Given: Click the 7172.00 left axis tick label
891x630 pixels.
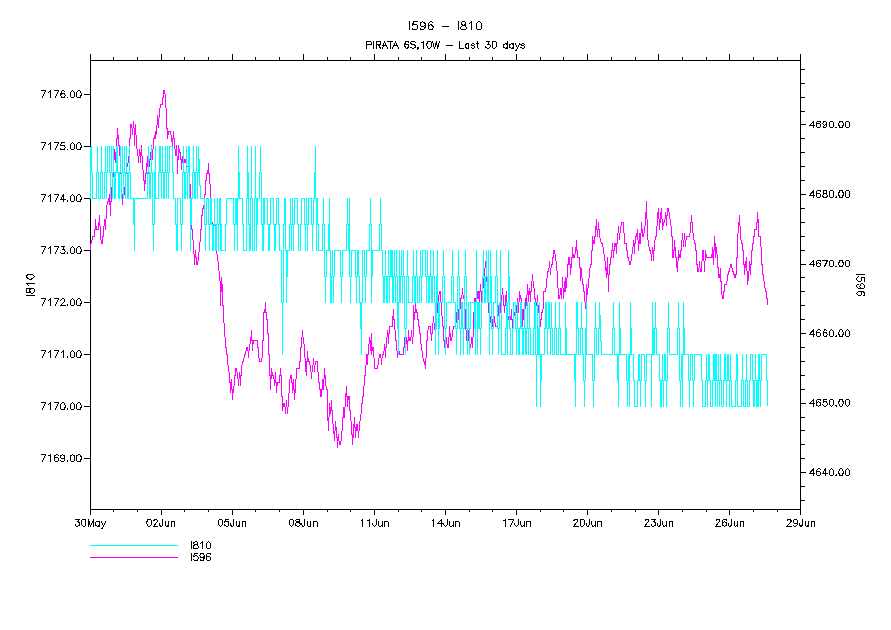Looking at the screenshot, I should pos(60,302).
